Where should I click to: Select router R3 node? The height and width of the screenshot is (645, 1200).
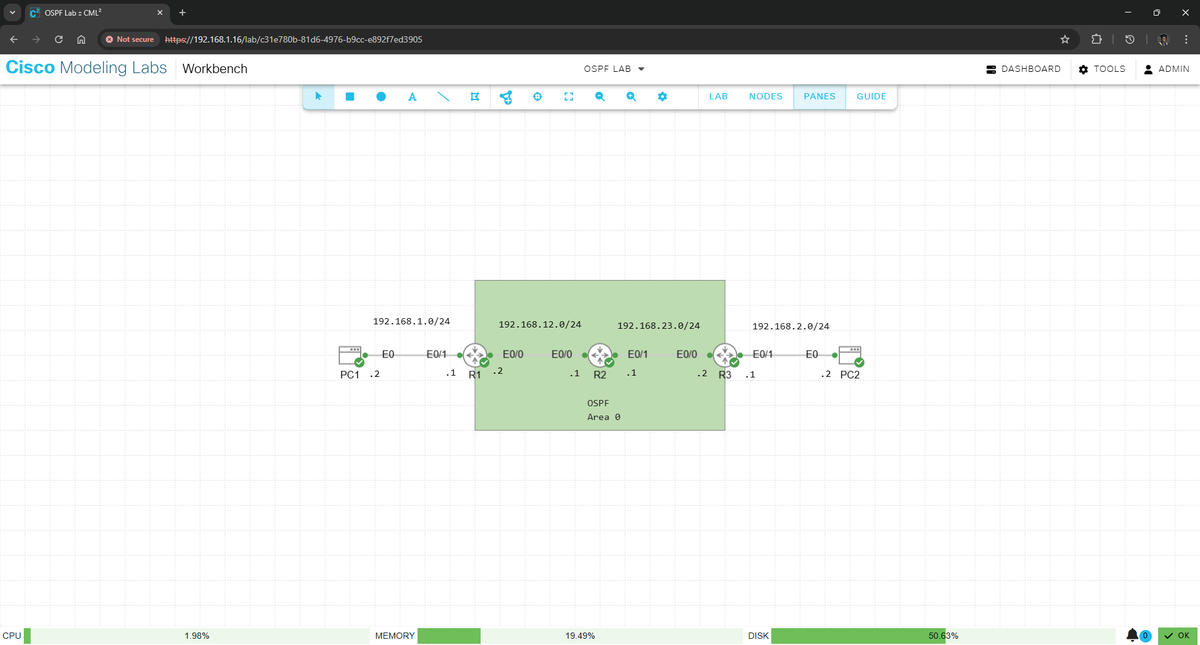click(x=725, y=355)
